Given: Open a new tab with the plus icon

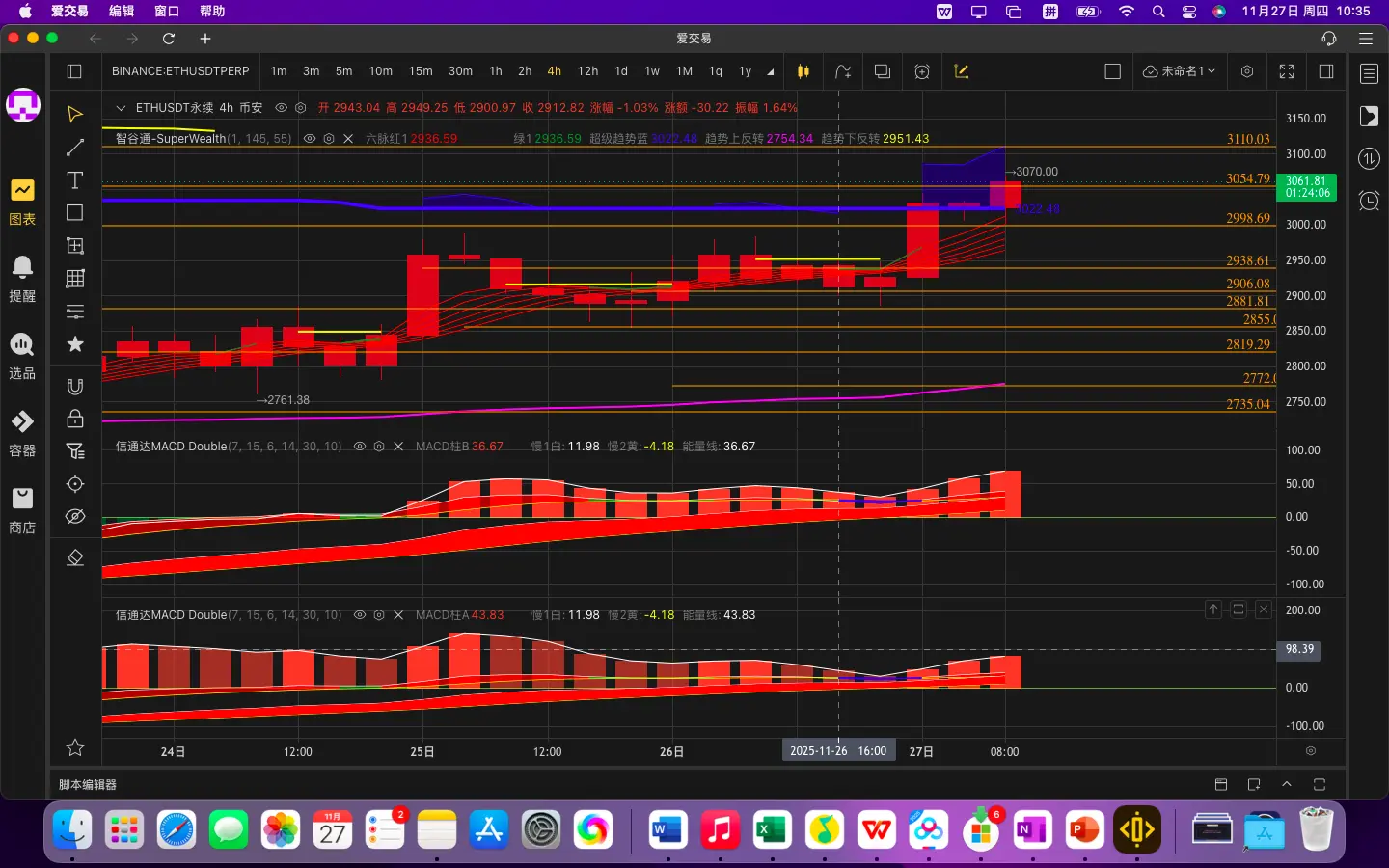Looking at the screenshot, I should pyautogui.click(x=205, y=39).
